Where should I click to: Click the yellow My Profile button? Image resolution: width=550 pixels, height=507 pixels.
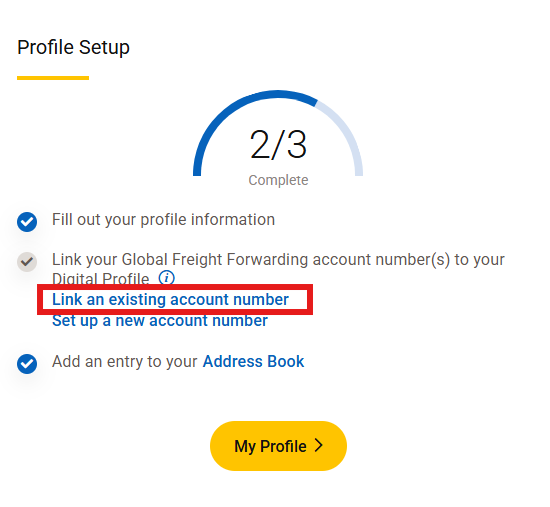tap(278, 446)
